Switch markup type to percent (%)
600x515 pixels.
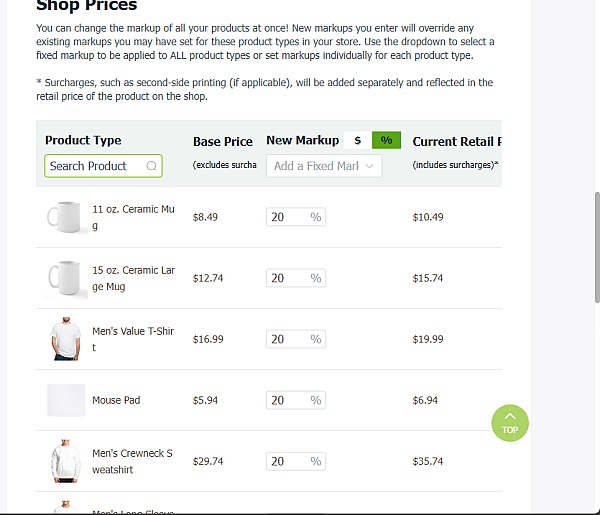click(x=386, y=140)
